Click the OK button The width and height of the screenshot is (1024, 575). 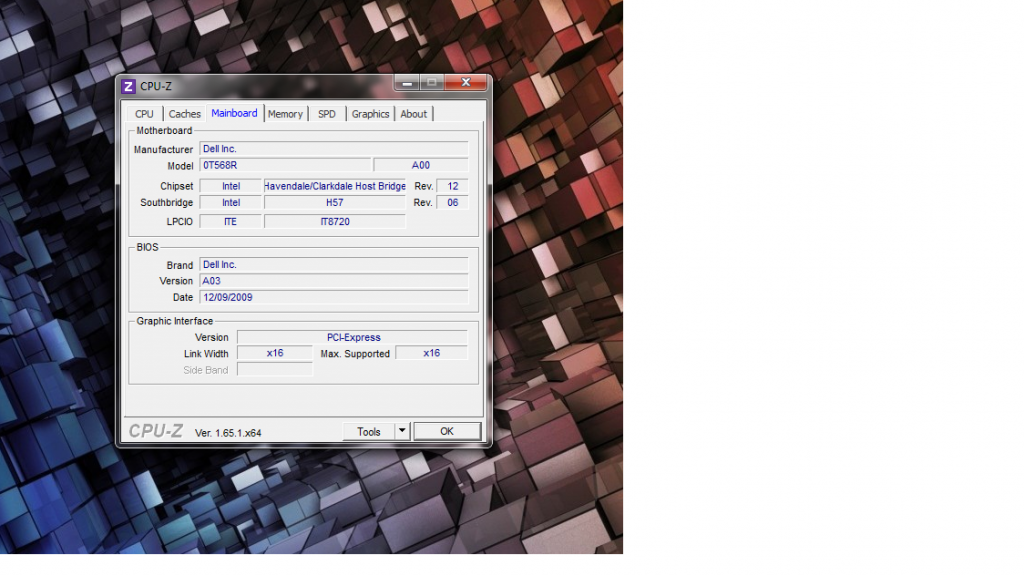click(x=447, y=431)
